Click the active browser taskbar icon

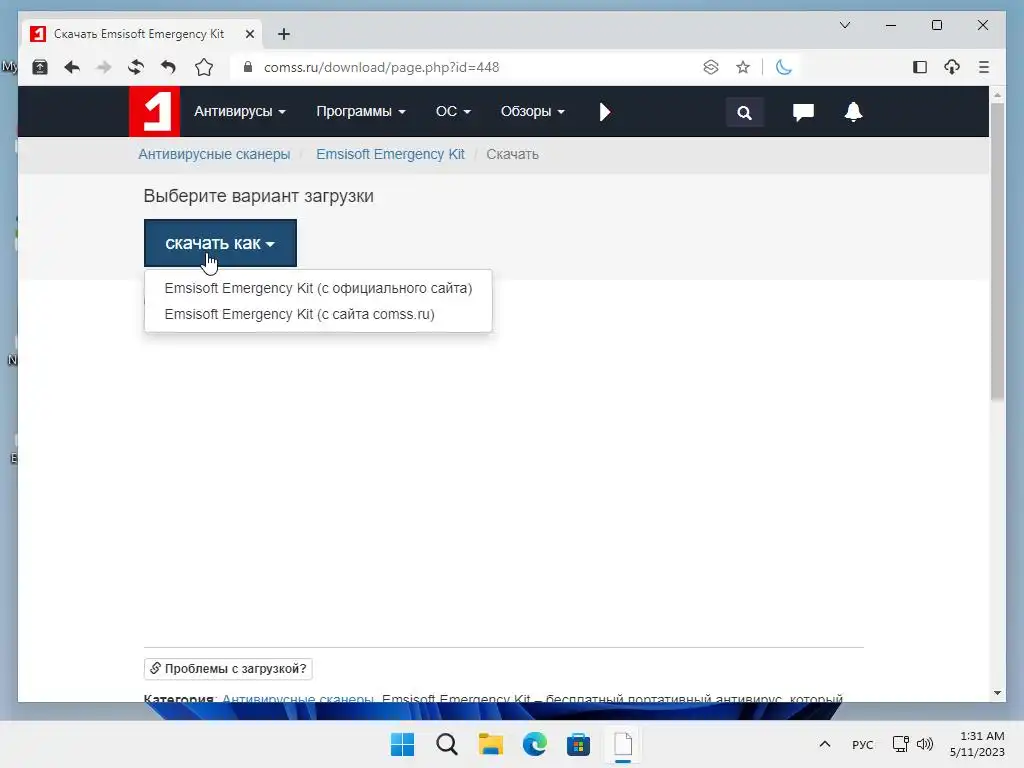click(x=622, y=744)
